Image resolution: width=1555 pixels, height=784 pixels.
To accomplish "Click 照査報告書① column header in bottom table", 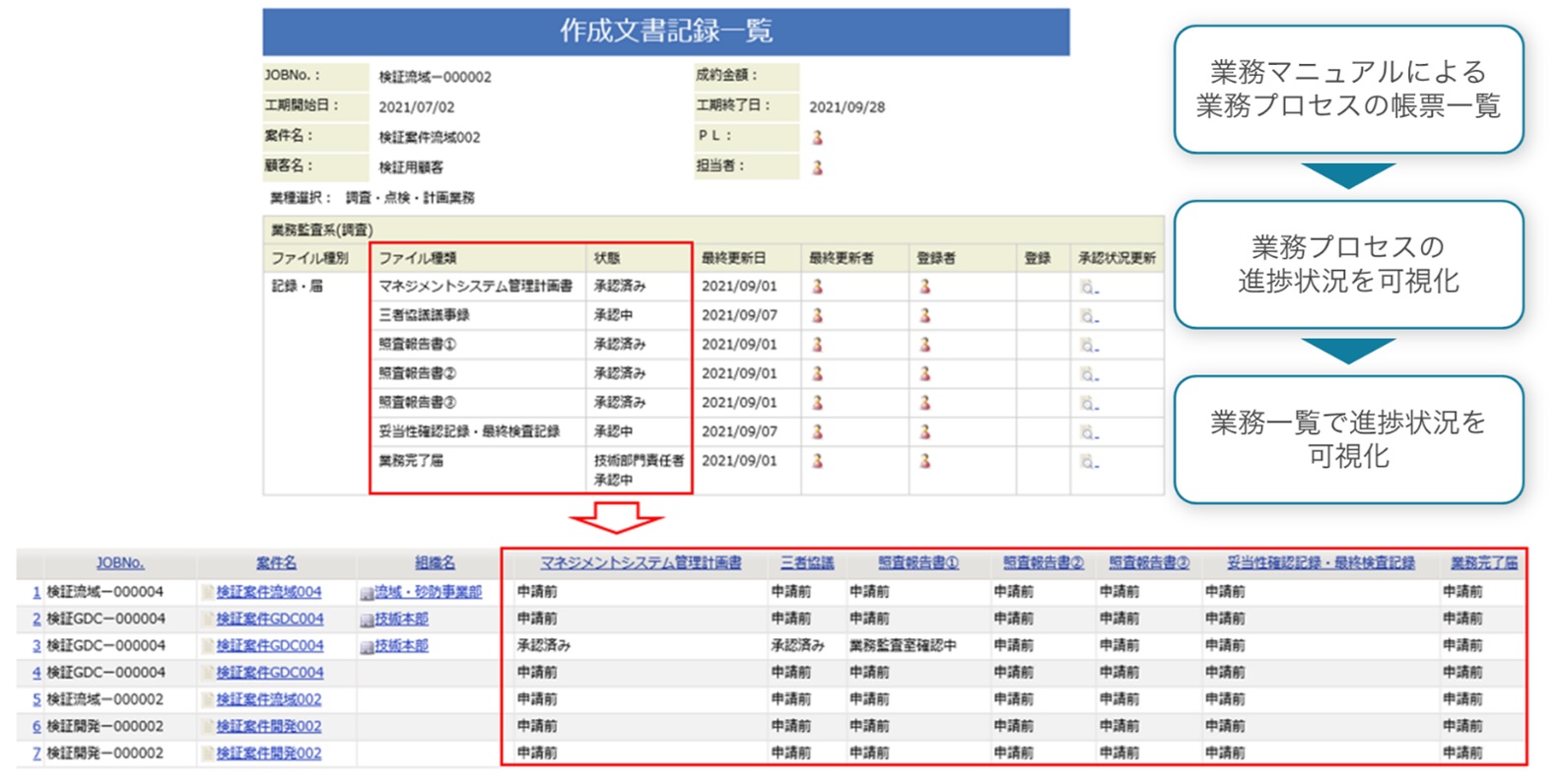I will (x=917, y=563).
